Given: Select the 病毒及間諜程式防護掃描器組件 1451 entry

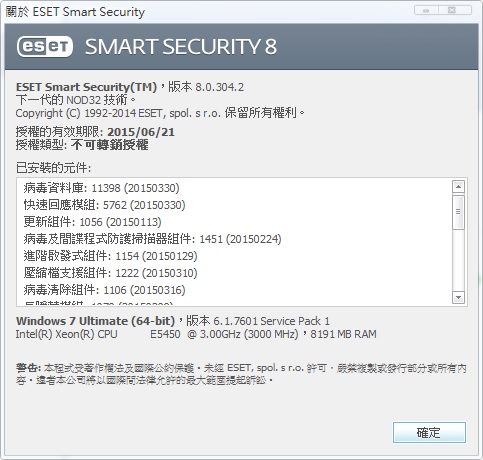Looking at the screenshot, I should click(152, 239).
